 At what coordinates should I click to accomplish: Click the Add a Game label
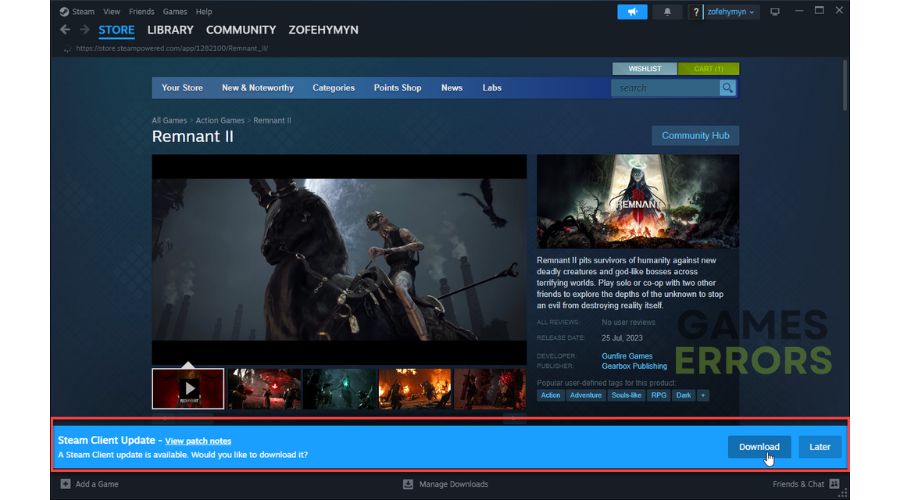click(x=97, y=484)
